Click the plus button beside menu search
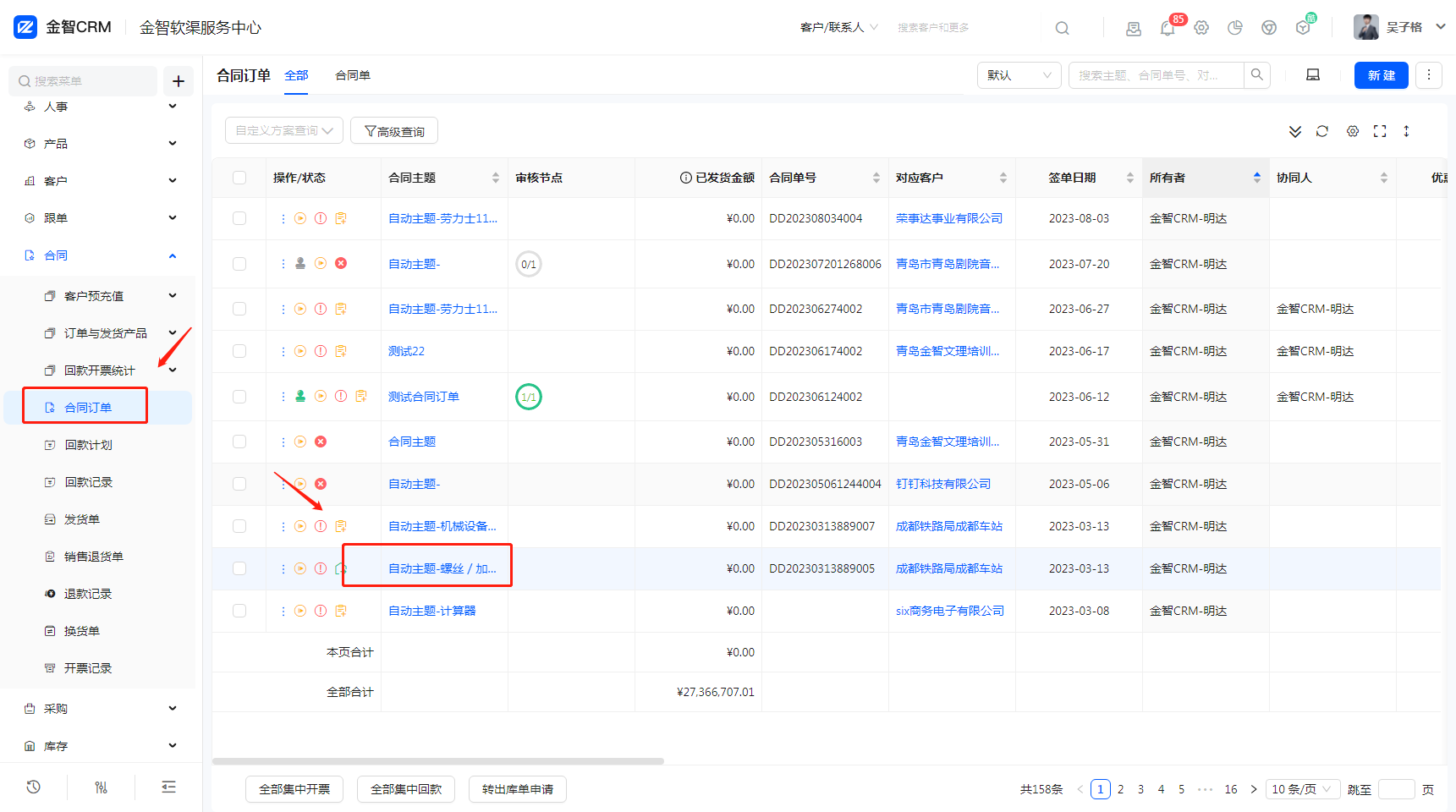The height and width of the screenshot is (812, 1456). [x=179, y=81]
